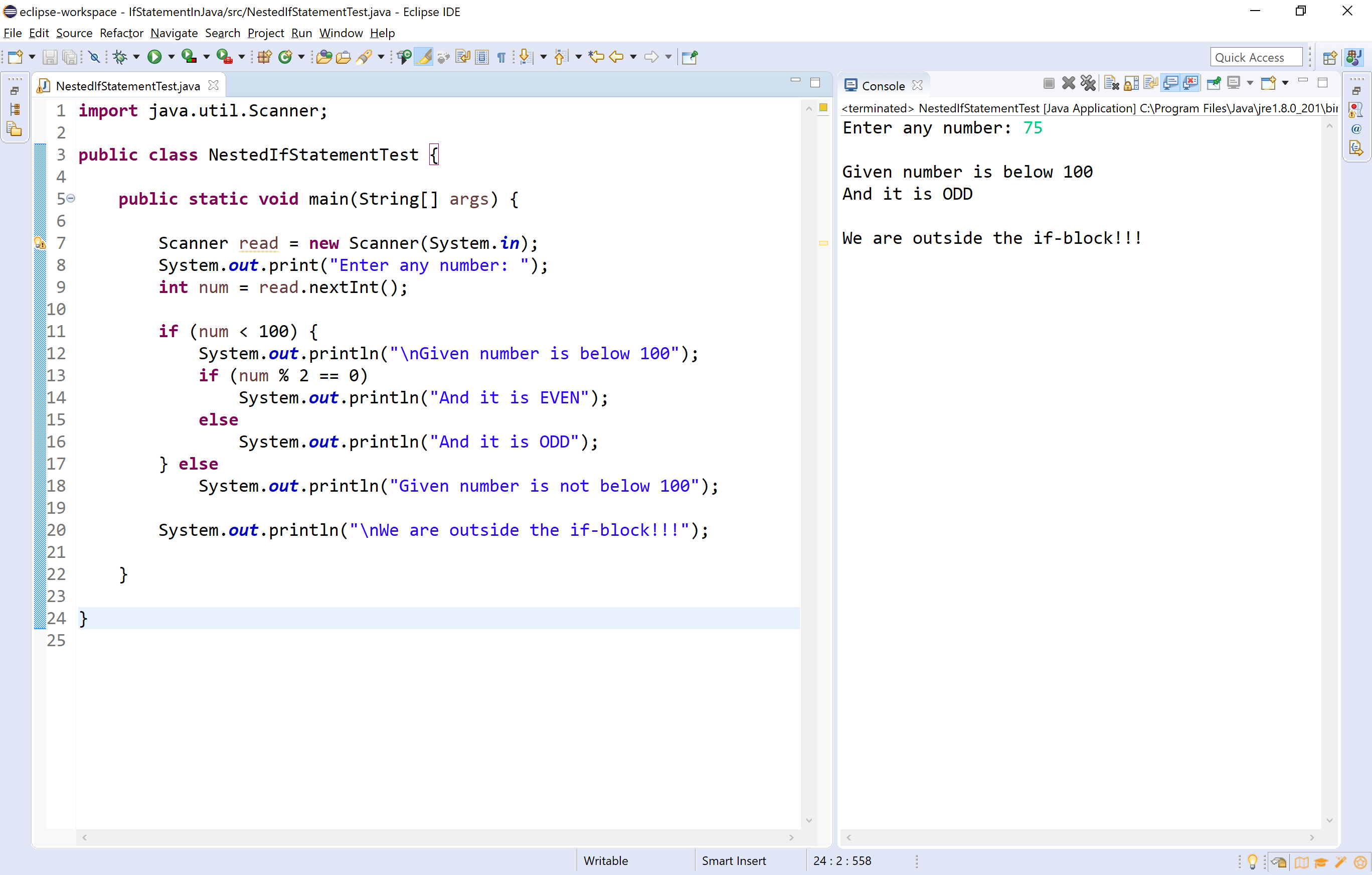This screenshot has height=875, width=1372.
Task: Open the Source menu
Action: (74, 33)
